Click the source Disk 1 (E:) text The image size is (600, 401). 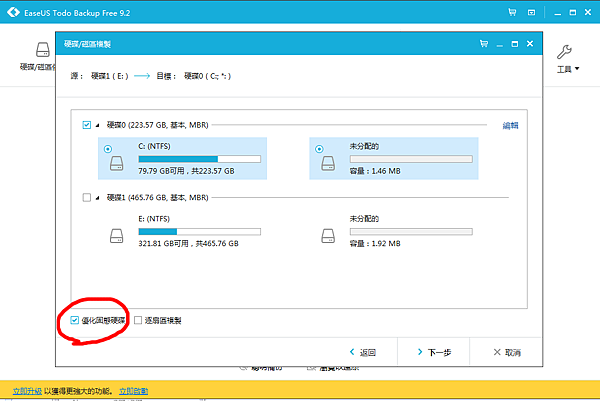pos(109,76)
